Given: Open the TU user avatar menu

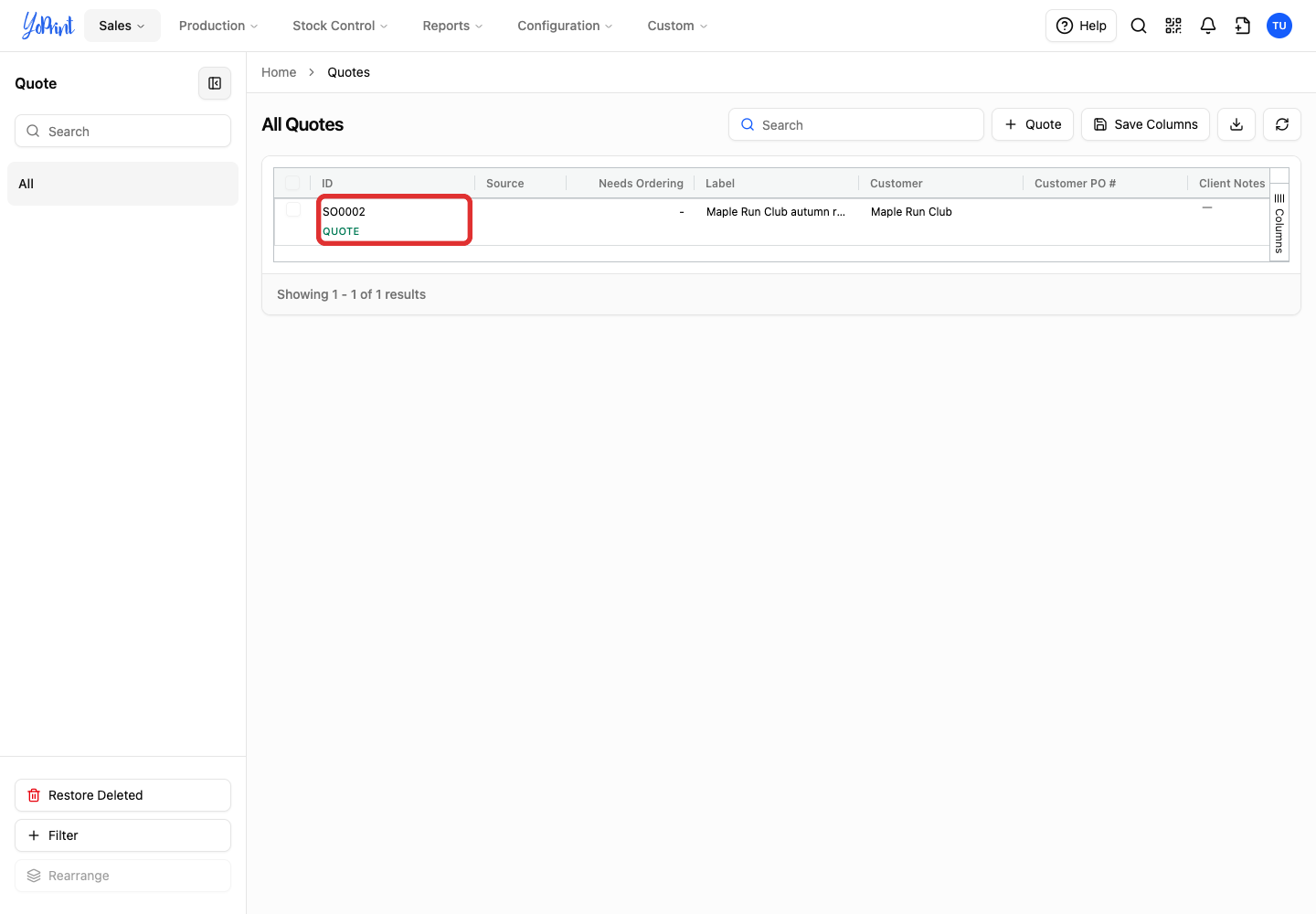Looking at the screenshot, I should [x=1279, y=26].
